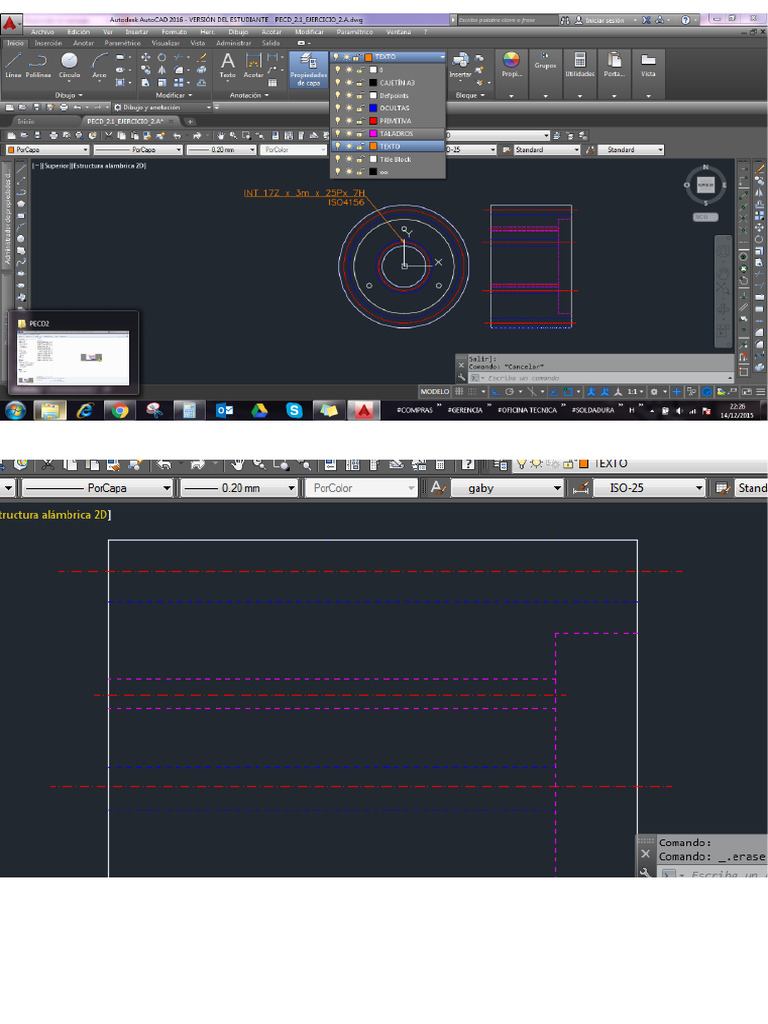Click the PECD2 window preview thumbnail

(75, 358)
